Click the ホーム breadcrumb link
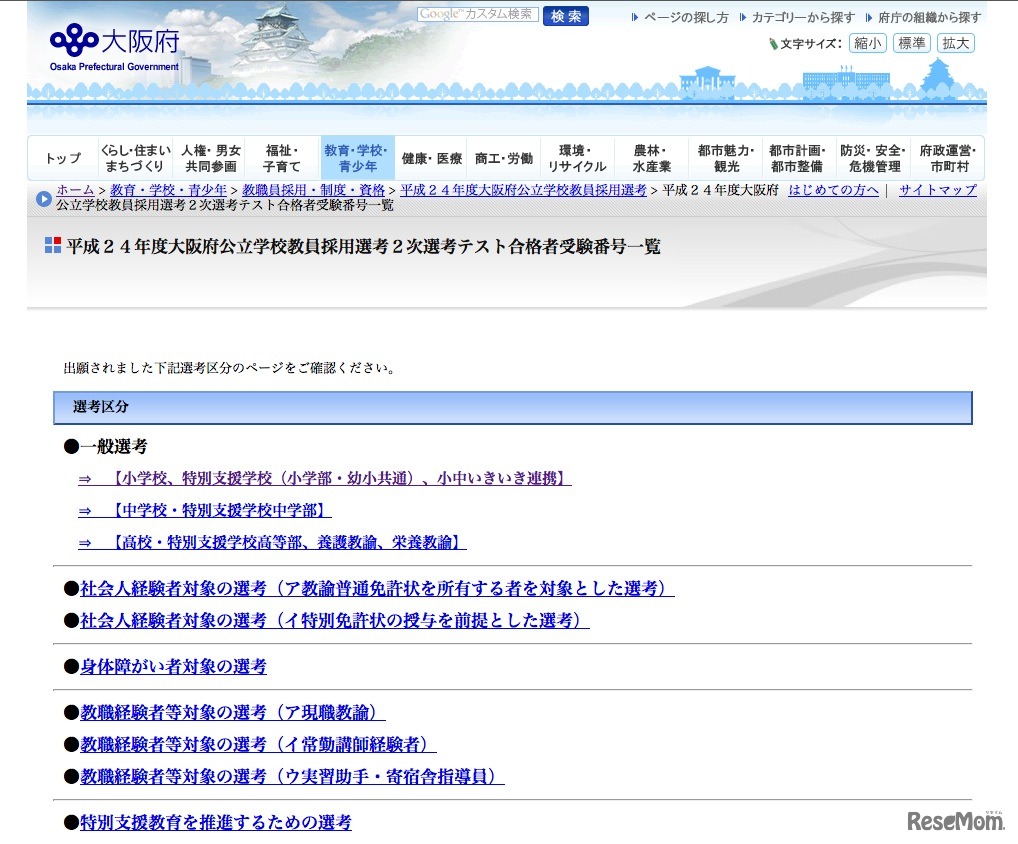The image size is (1018, 844). [75, 190]
